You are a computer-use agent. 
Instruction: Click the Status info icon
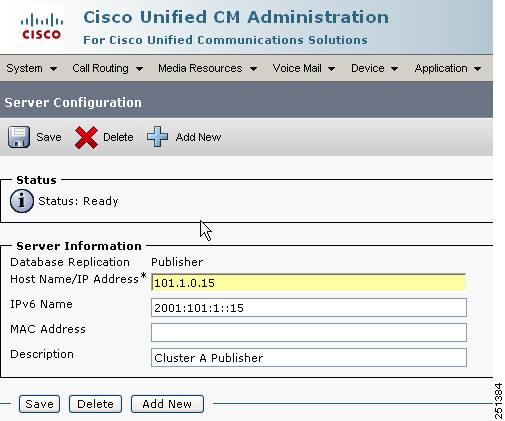(22, 201)
